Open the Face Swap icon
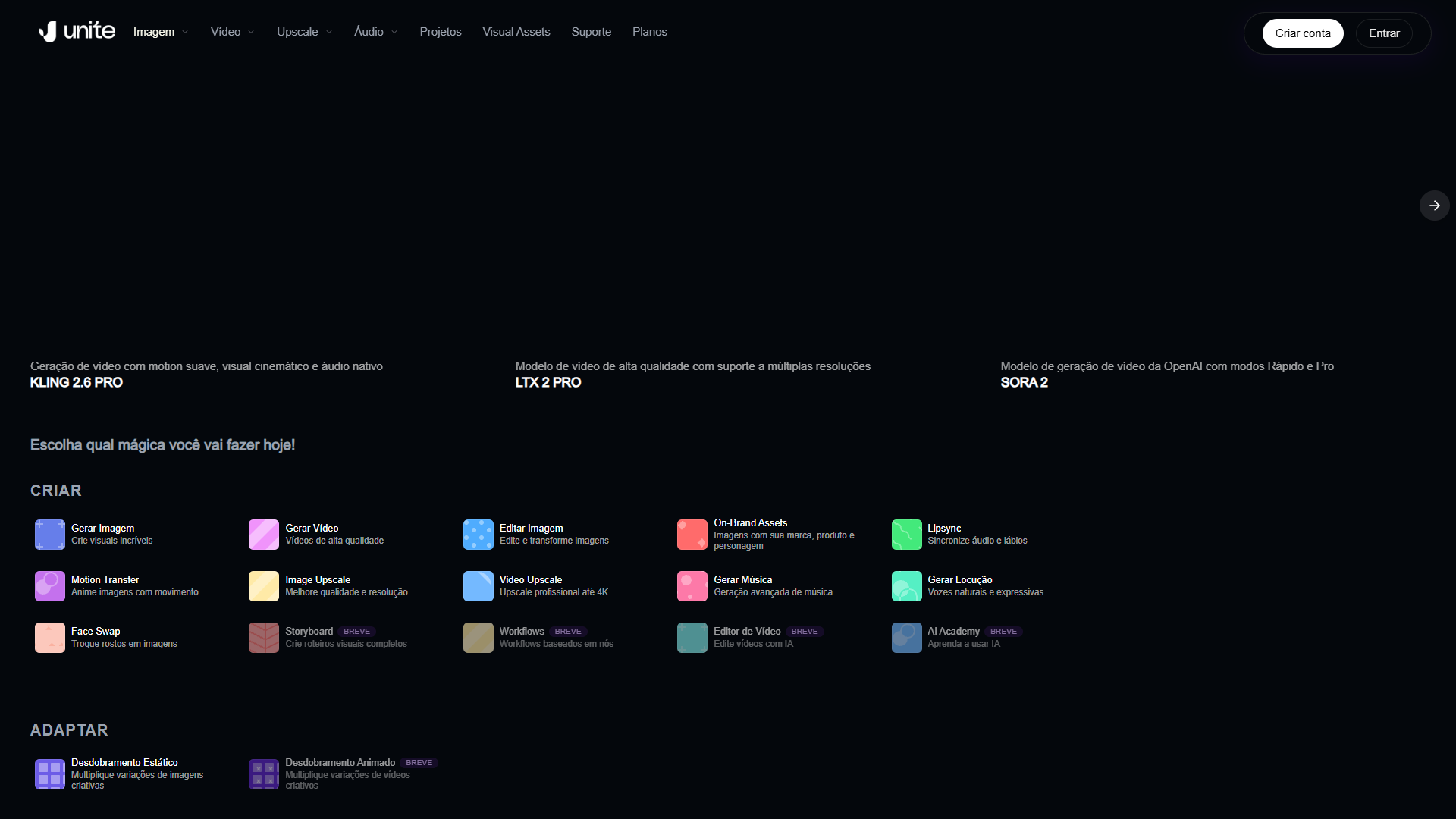This screenshot has height=819, width=1456. pos(50,638)
